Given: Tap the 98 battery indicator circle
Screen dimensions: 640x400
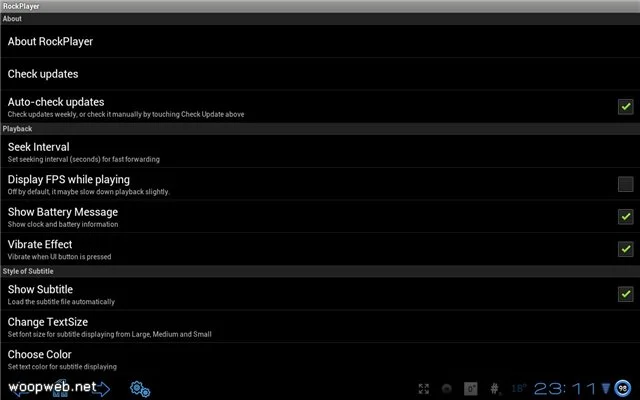Looking at the screenshot, I should tap(622, 388).
